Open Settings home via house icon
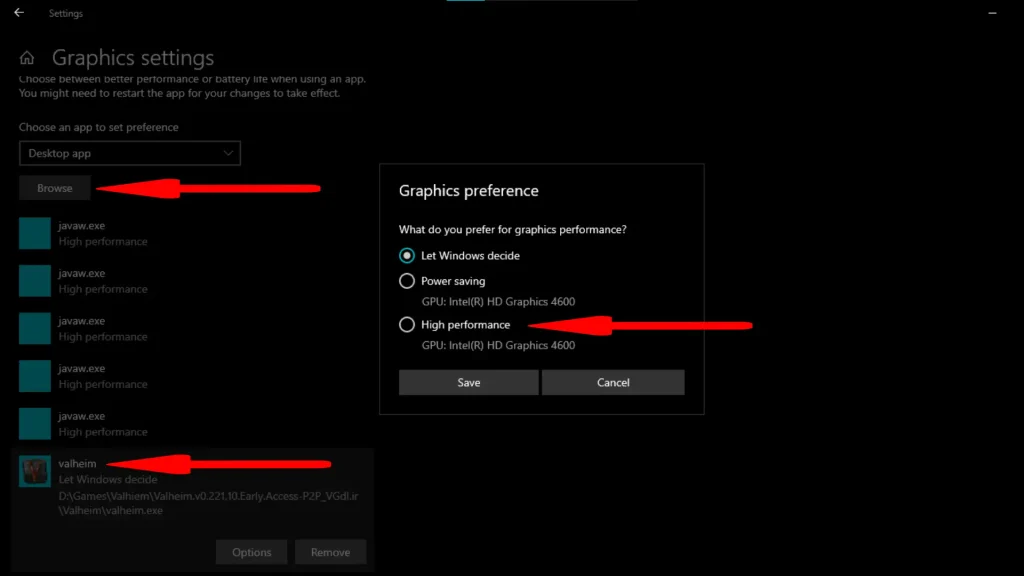This screenshot has height=576, width=1024. pos(27,58)
